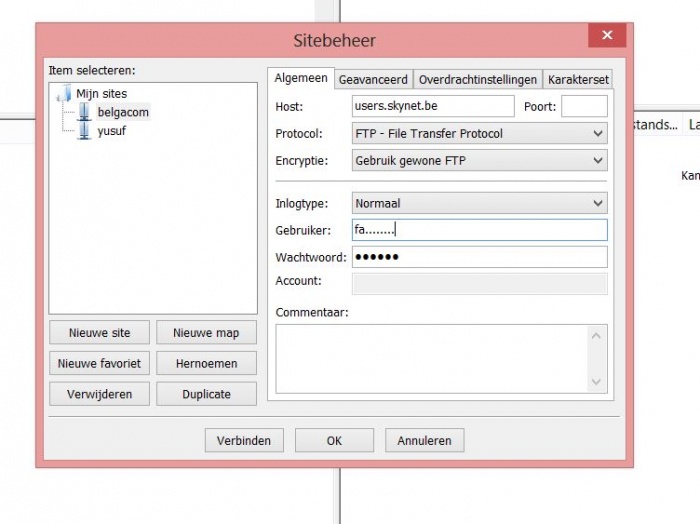The width and height of the screenshot is (700, 524).
Task: Switch to the Algemeen tab
Action: [301, 78]
